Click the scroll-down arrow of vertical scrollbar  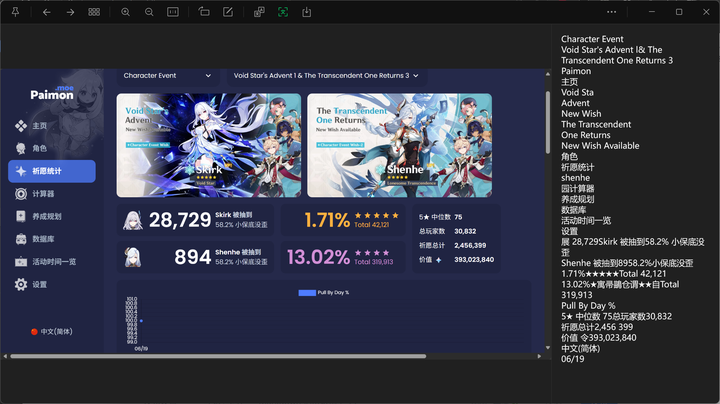pyautogui.click(x=548, y=348)
